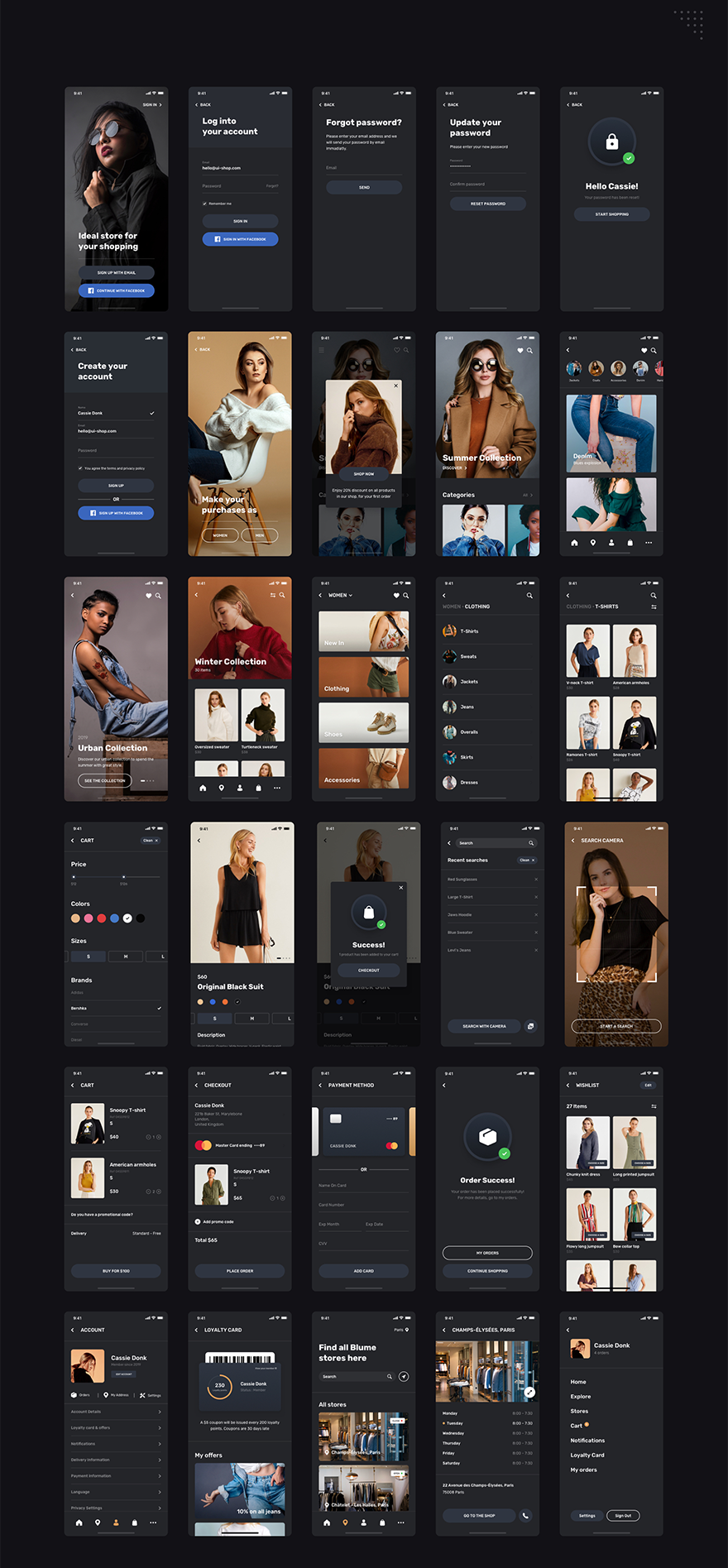
Task: Select the red color swatch in filters
Action: (102, 918)
